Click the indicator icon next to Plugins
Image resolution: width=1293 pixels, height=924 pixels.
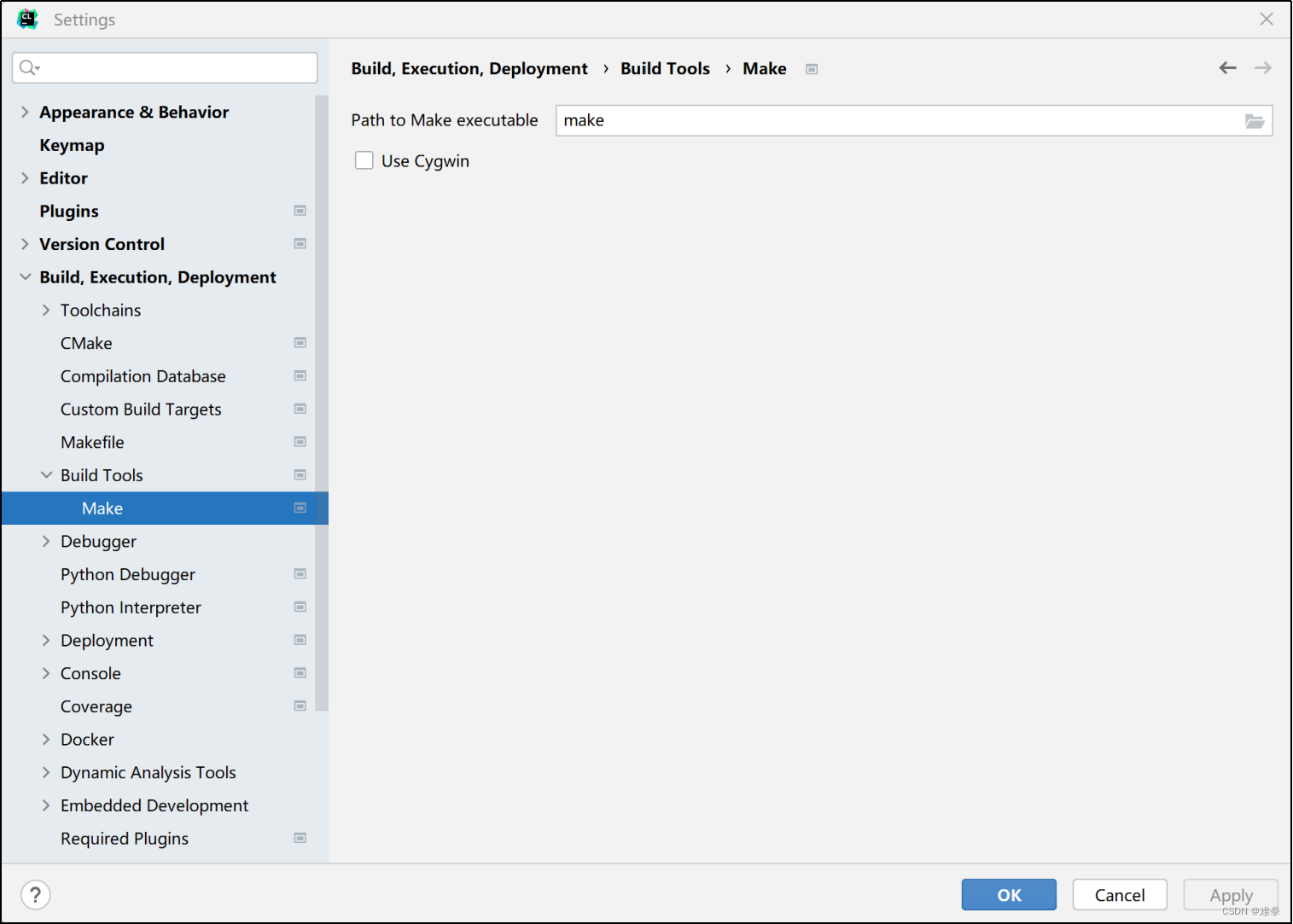point(300,211)
